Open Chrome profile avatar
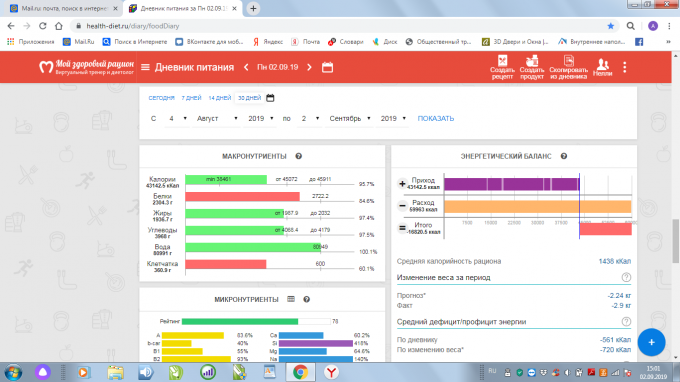 653,26
